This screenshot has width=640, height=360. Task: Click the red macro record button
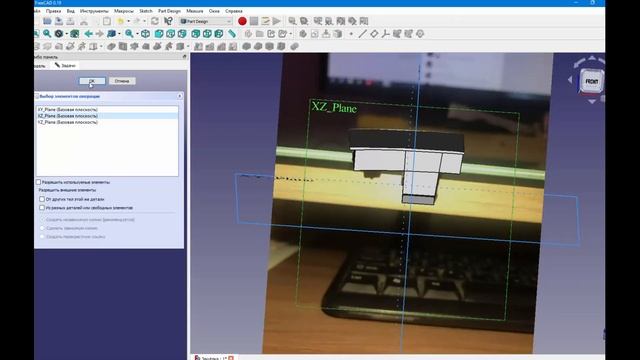point(242,21)
